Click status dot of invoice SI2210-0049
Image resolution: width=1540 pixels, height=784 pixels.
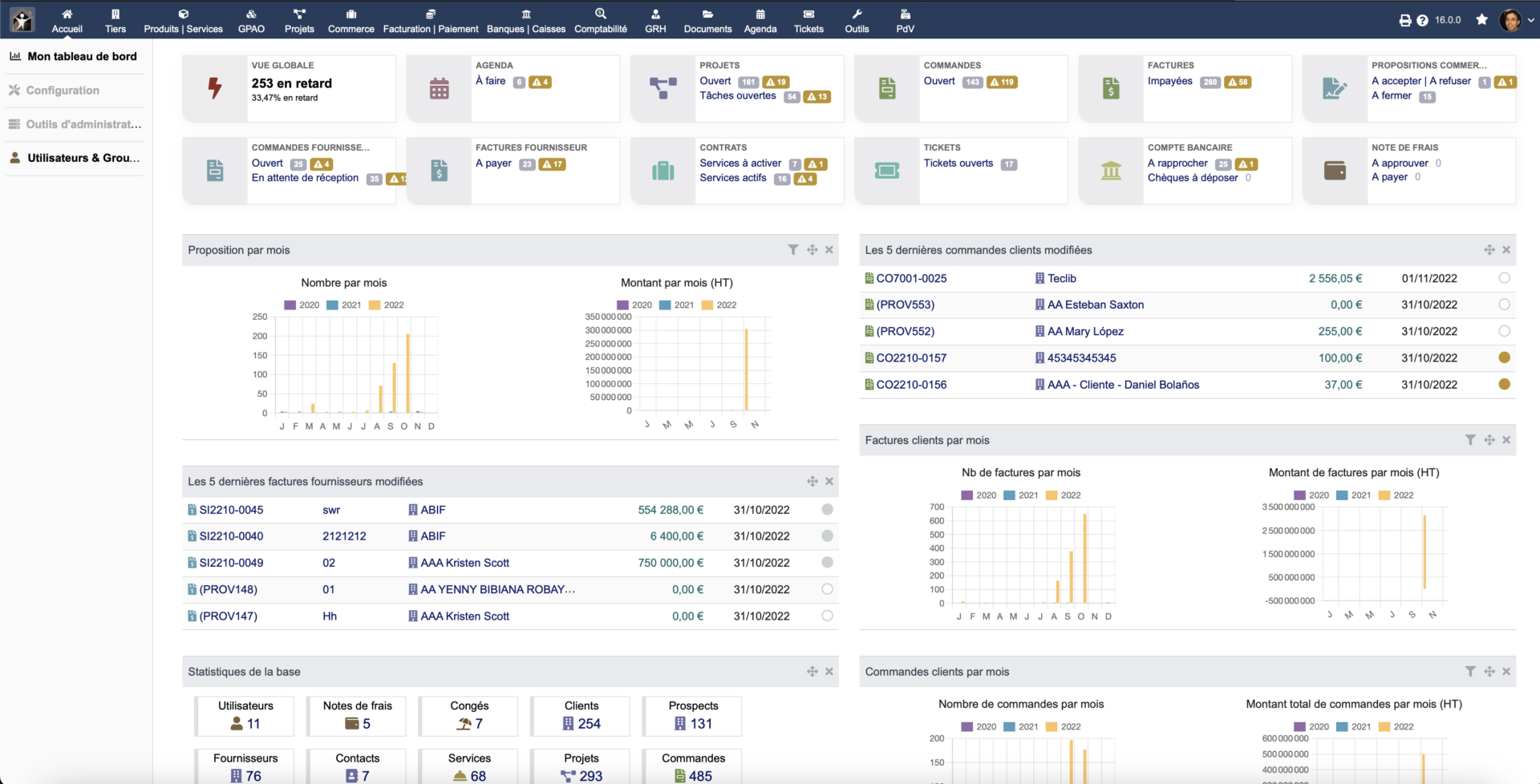(827, 563)
